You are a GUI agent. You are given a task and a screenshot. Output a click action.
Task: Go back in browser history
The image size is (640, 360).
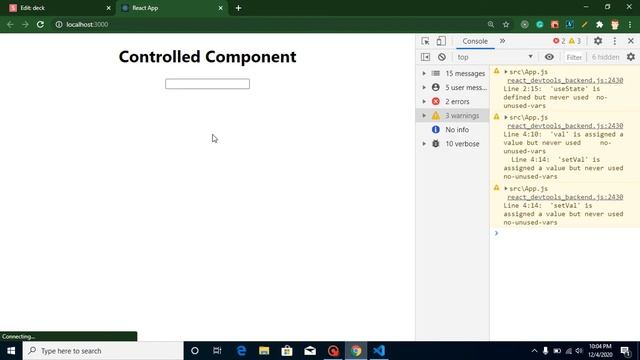pyautogui.click(x=10, y=24)
